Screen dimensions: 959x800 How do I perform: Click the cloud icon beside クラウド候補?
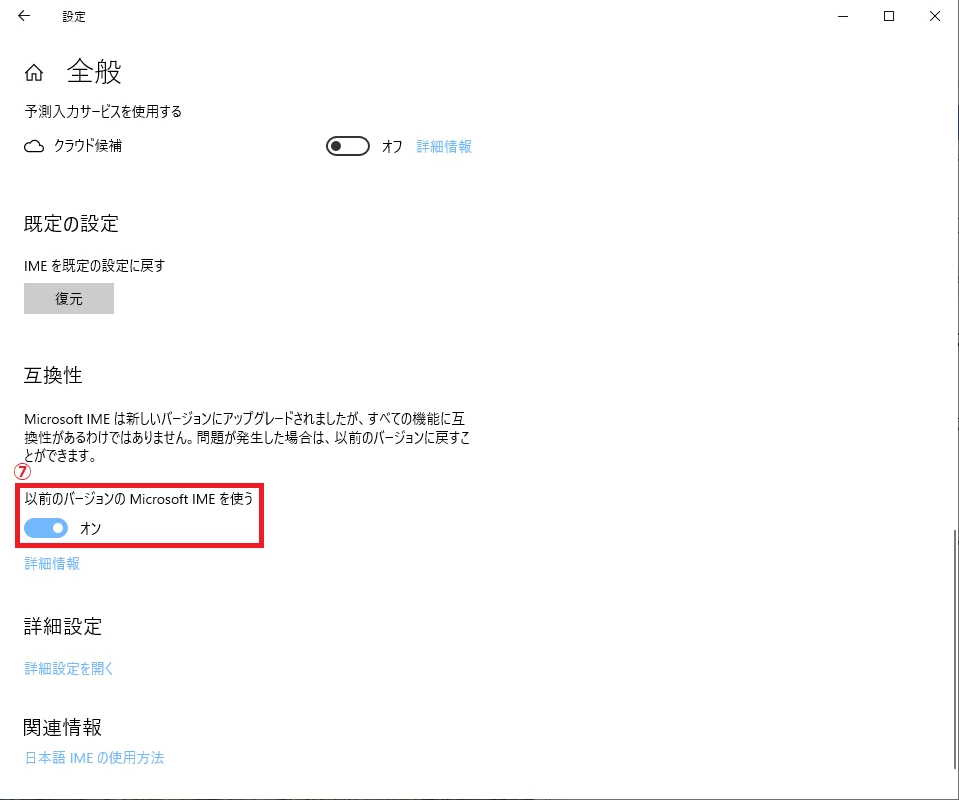[34, 147]
